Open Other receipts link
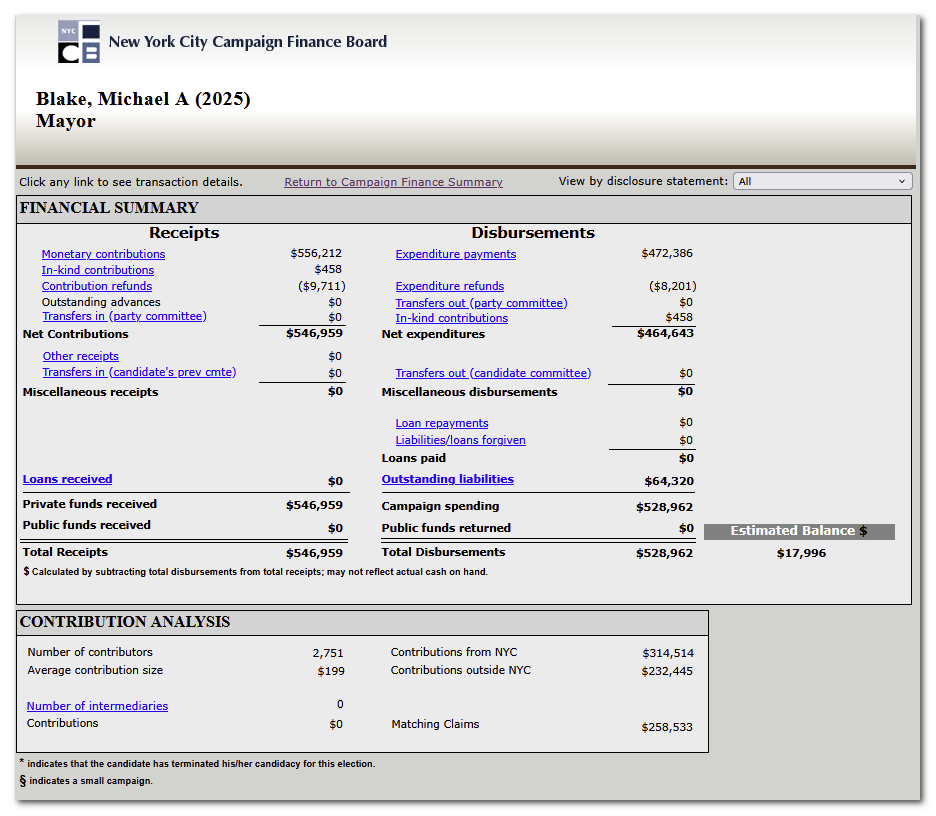The width and height of the screenshot is (936, 816). click(81, 356)
